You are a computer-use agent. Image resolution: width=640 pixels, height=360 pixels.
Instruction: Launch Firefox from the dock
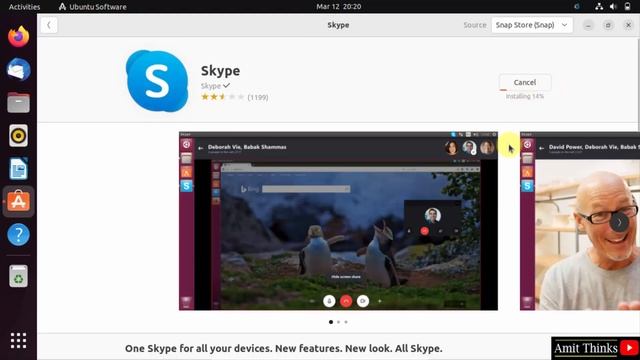pos(18,37)
